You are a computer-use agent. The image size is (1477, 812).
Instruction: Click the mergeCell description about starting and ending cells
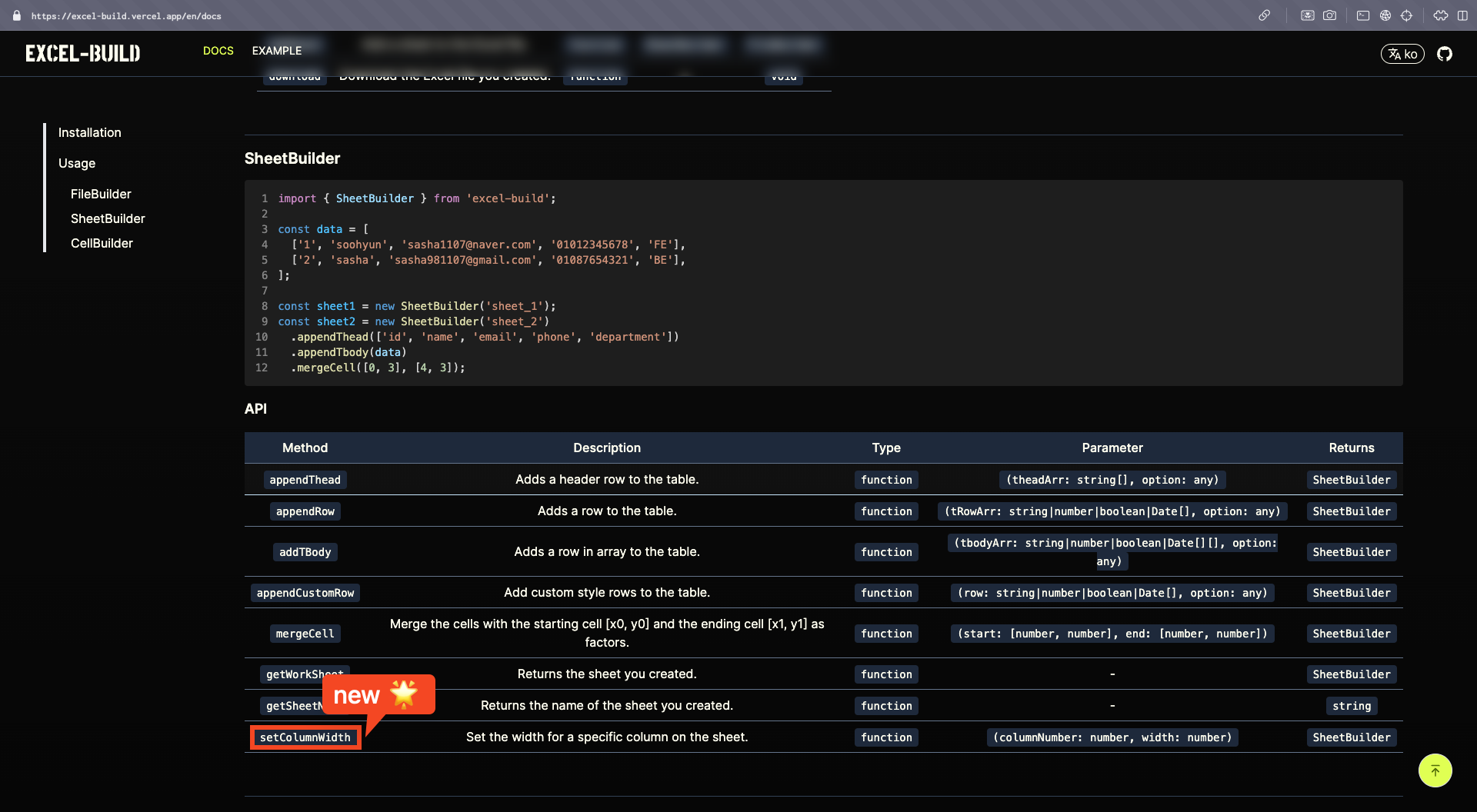(607, 633)
